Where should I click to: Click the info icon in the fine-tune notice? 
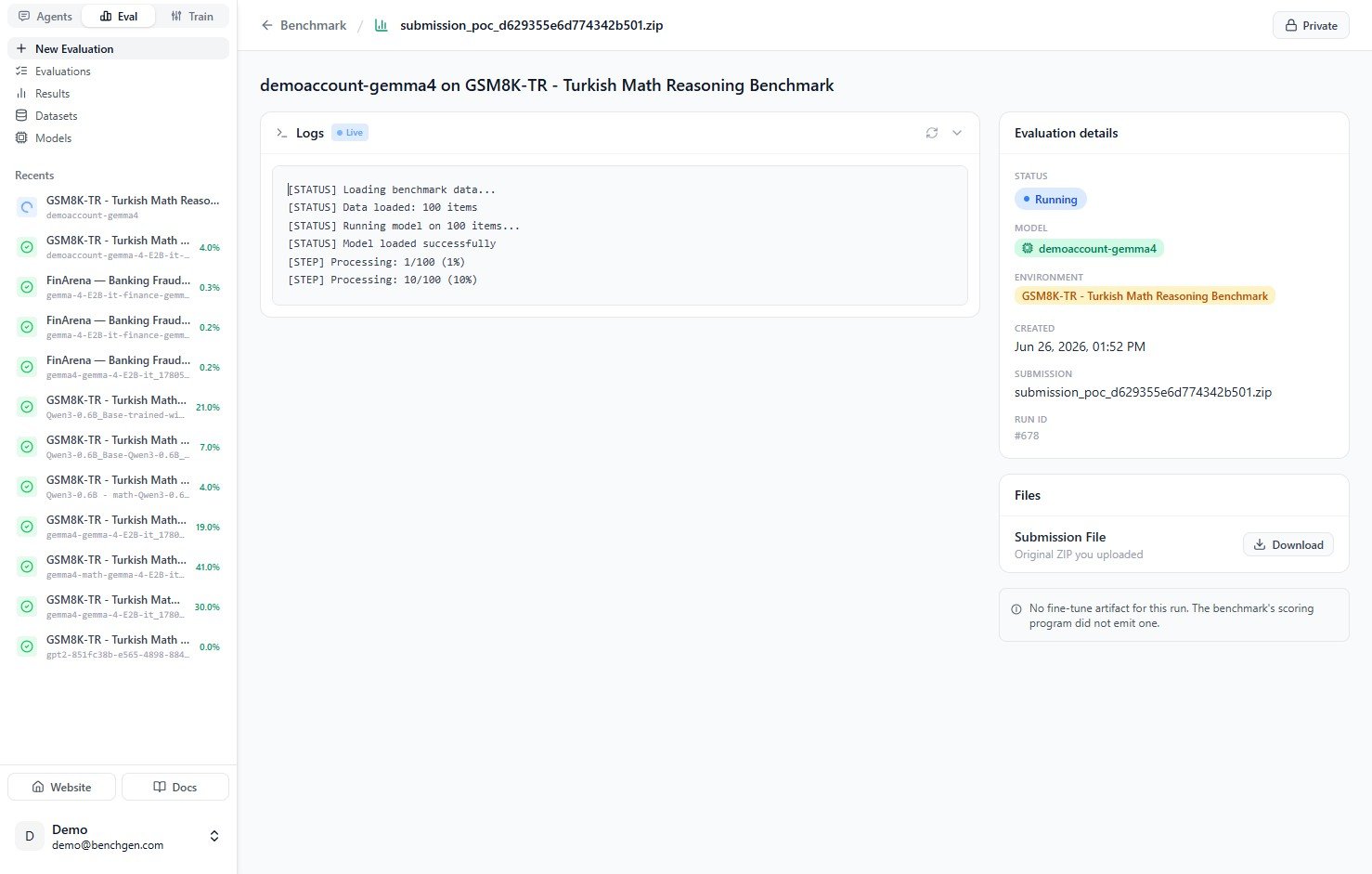point(1016,609)
